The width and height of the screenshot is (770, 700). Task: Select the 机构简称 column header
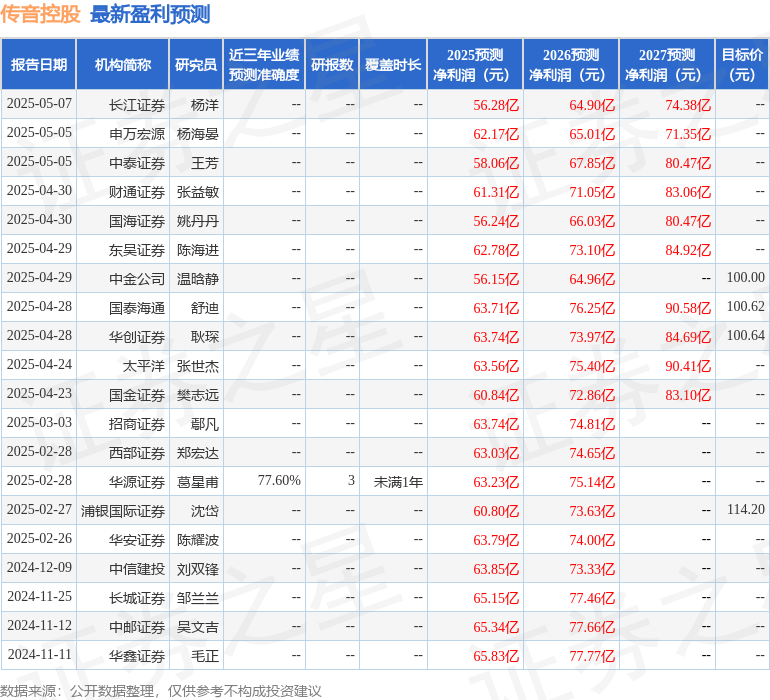(x=123, y=64)
